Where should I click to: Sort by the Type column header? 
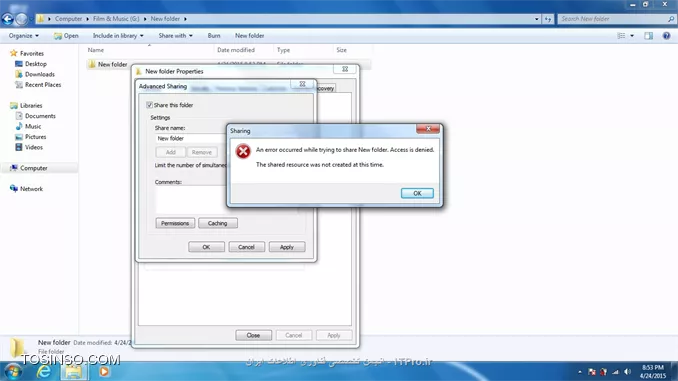[x=283, y=50]
